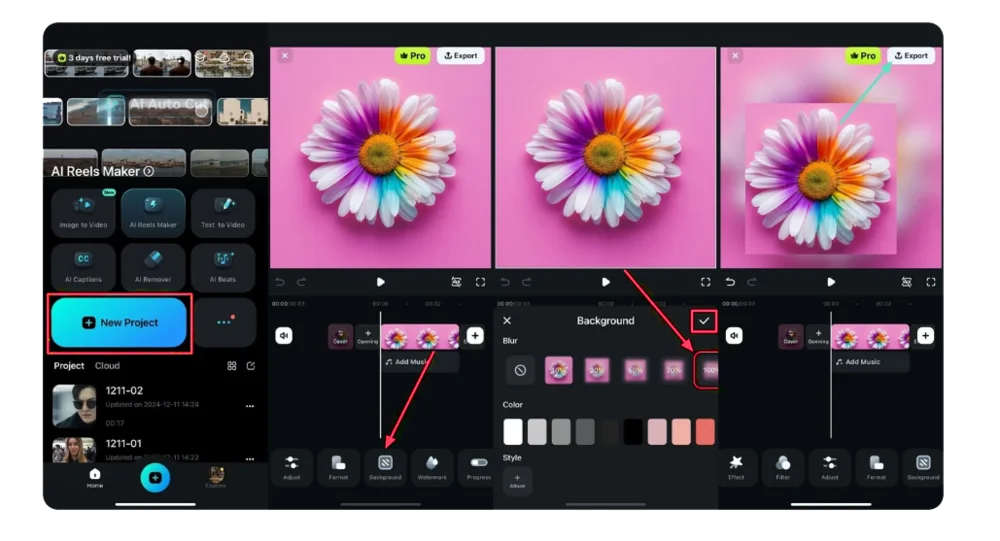Launch the AI Captions tool
This screenshot has height=541, width=1000.
pyautogui.click(x=83, y=266)
